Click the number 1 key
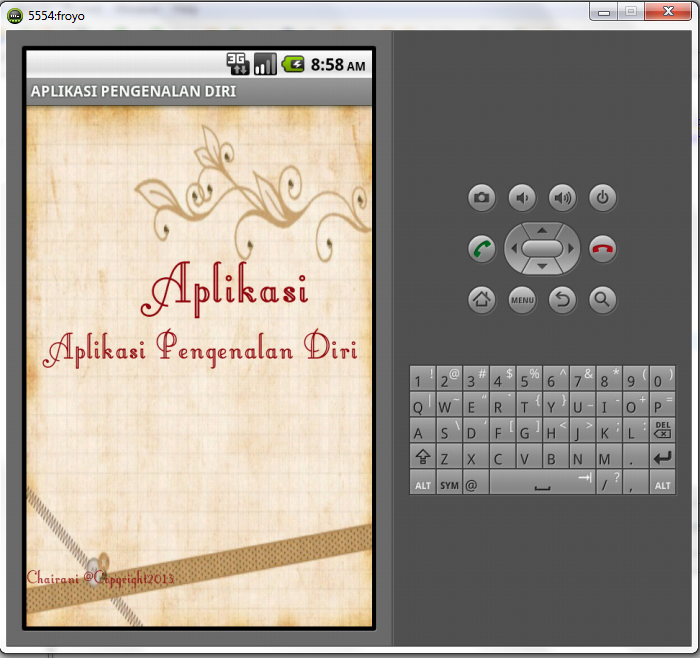This screenshot has height=658, width=700. pos(422,379)
